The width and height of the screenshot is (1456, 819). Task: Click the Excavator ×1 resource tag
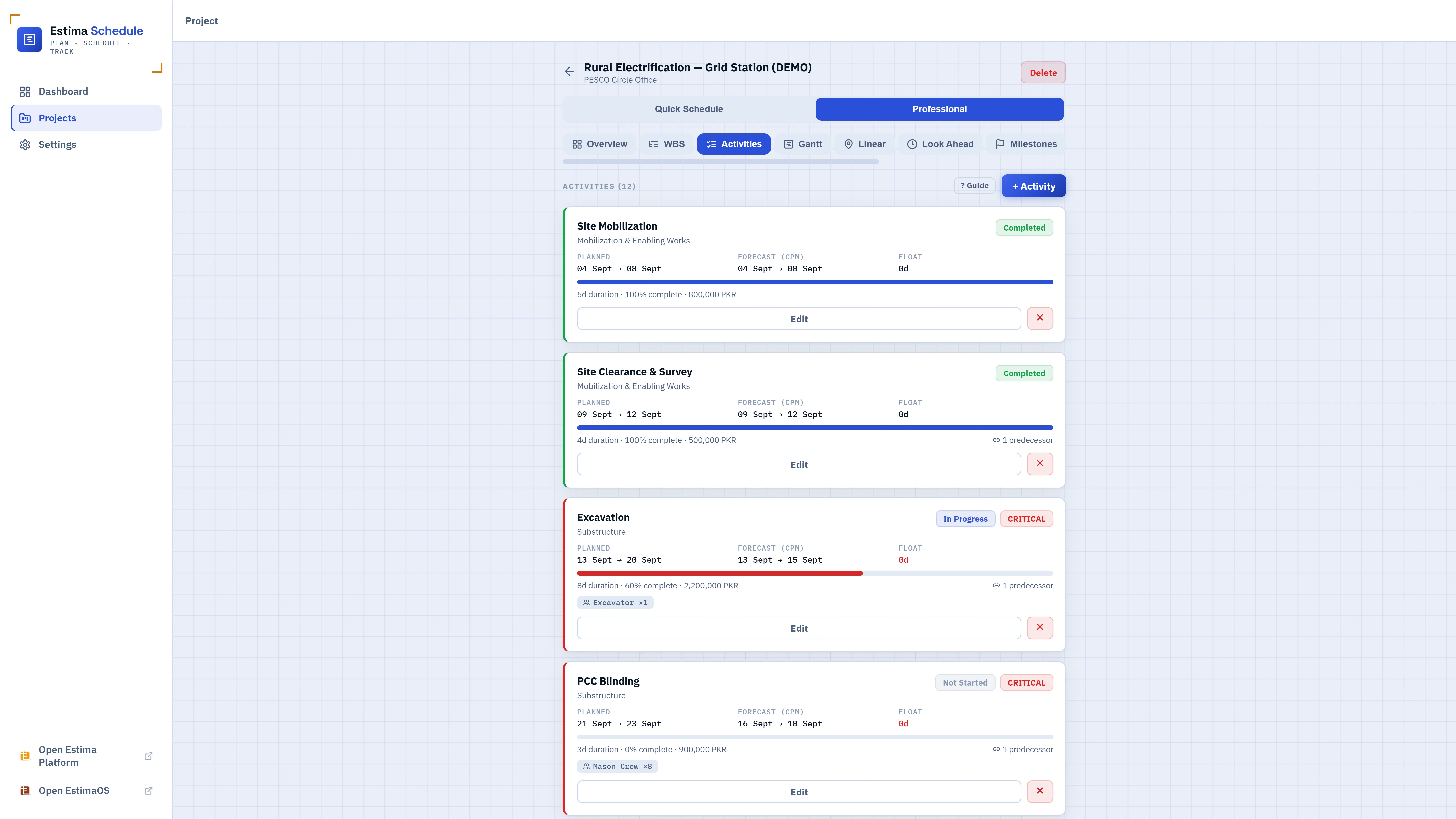click(x=615, y=603)
